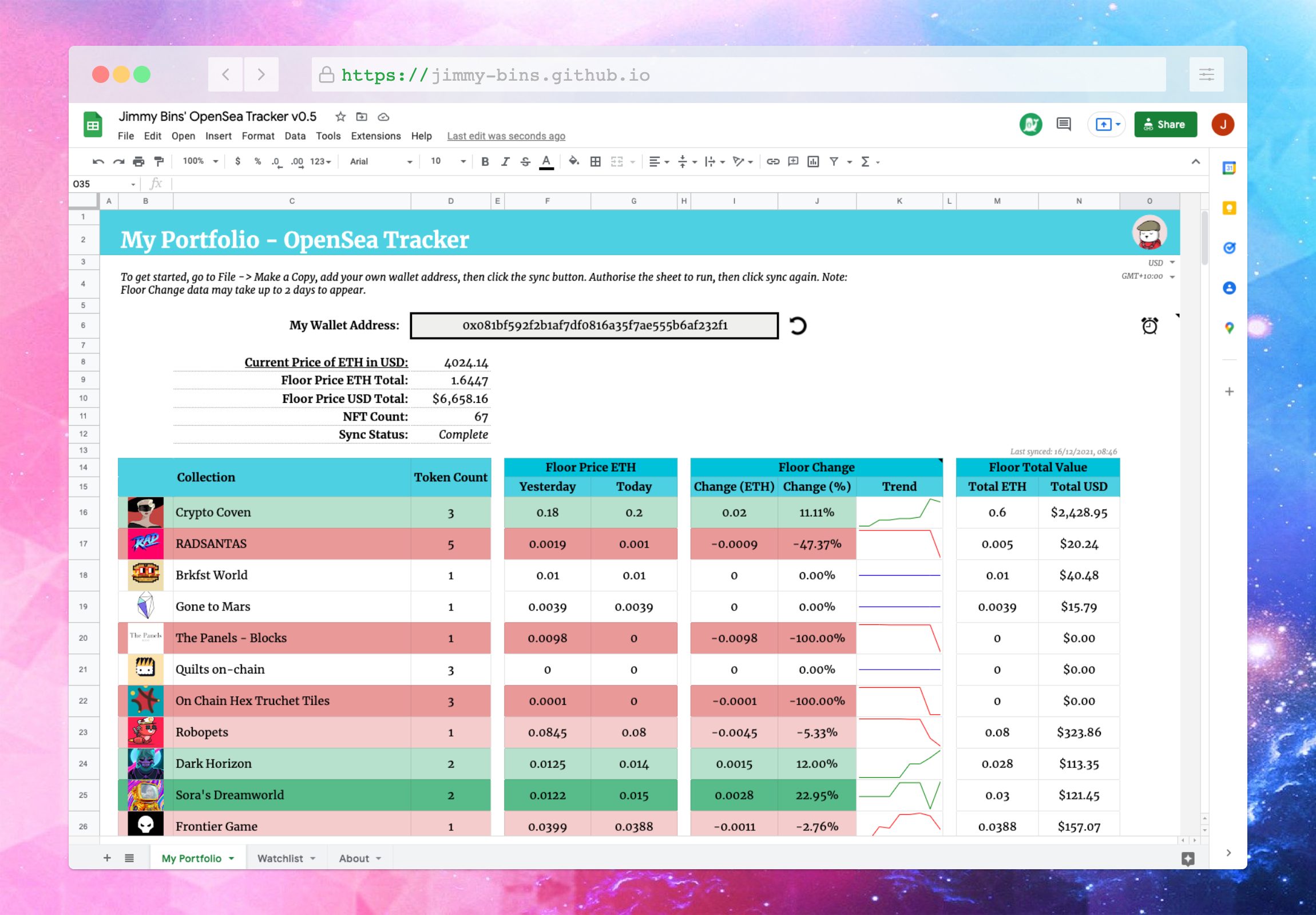Decrease decimal places
Viewport: 1316px width, 915px height.
pos(277,162)
